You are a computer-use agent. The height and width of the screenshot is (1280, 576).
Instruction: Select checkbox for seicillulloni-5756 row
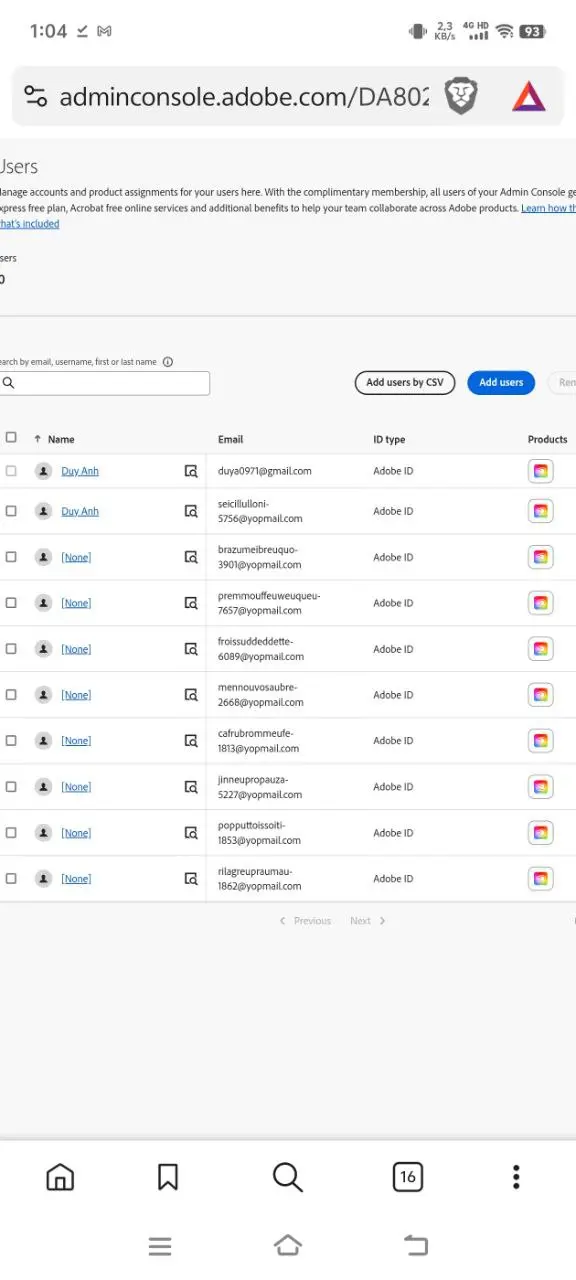point(11,511)
